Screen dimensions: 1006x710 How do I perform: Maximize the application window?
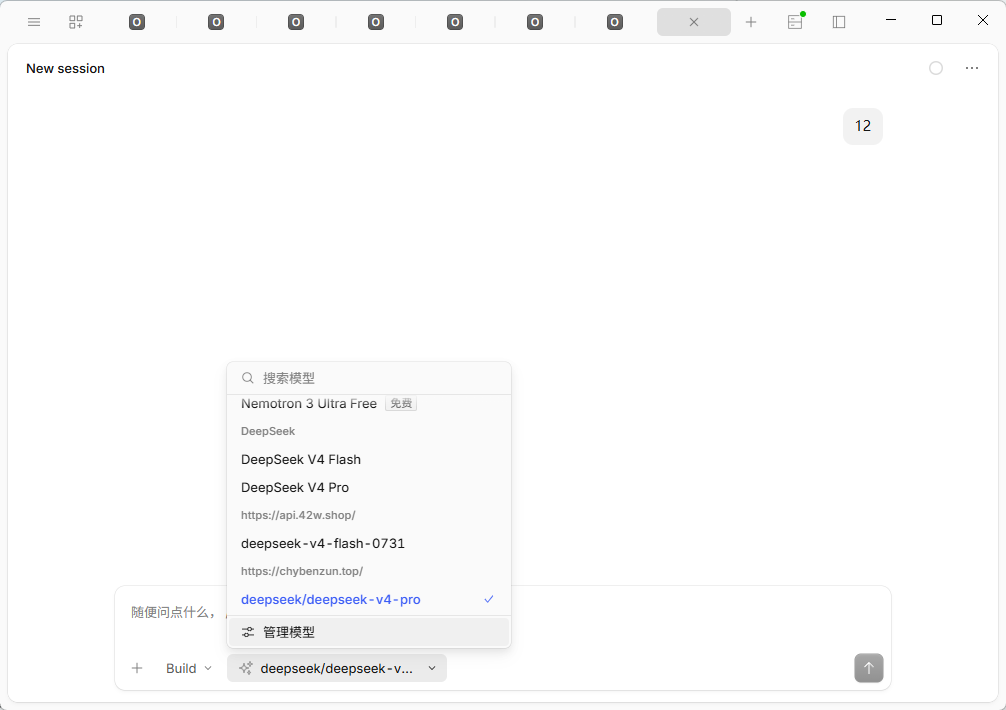pyautogui.click(x=937, y=20)
